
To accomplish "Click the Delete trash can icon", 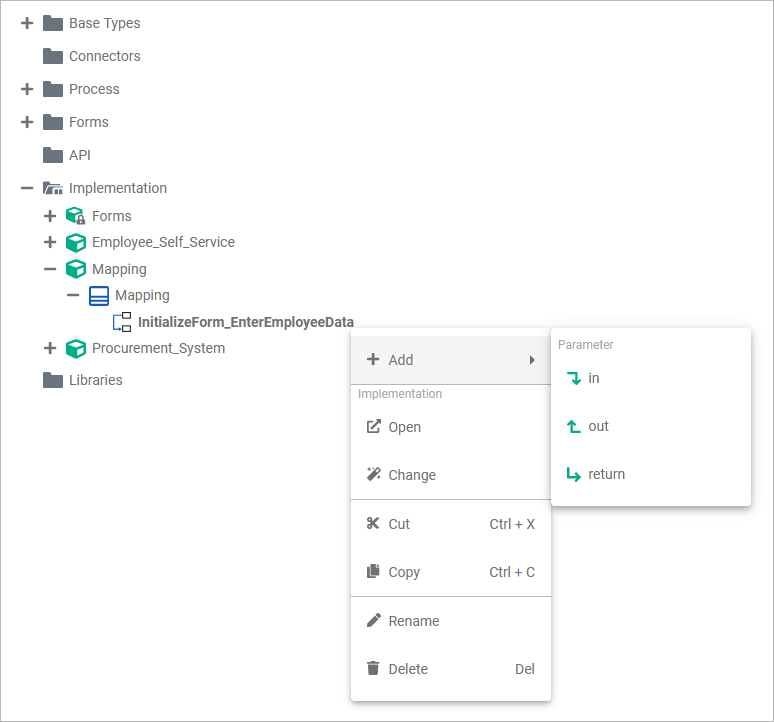I will click(373, 669).
